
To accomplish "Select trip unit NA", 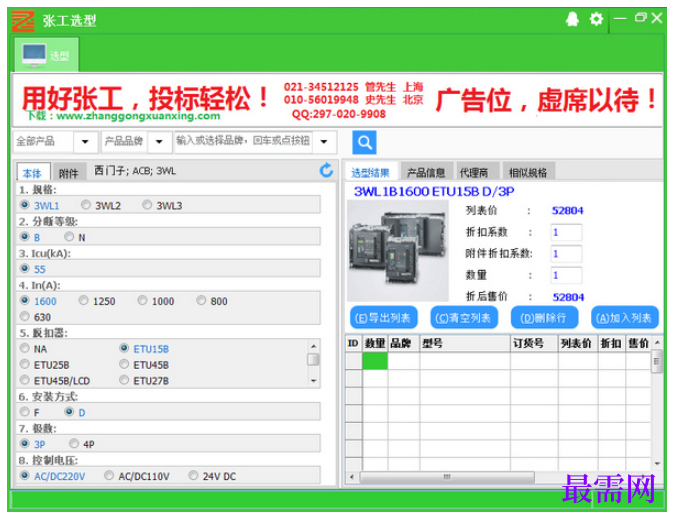I will click(25, 348).
